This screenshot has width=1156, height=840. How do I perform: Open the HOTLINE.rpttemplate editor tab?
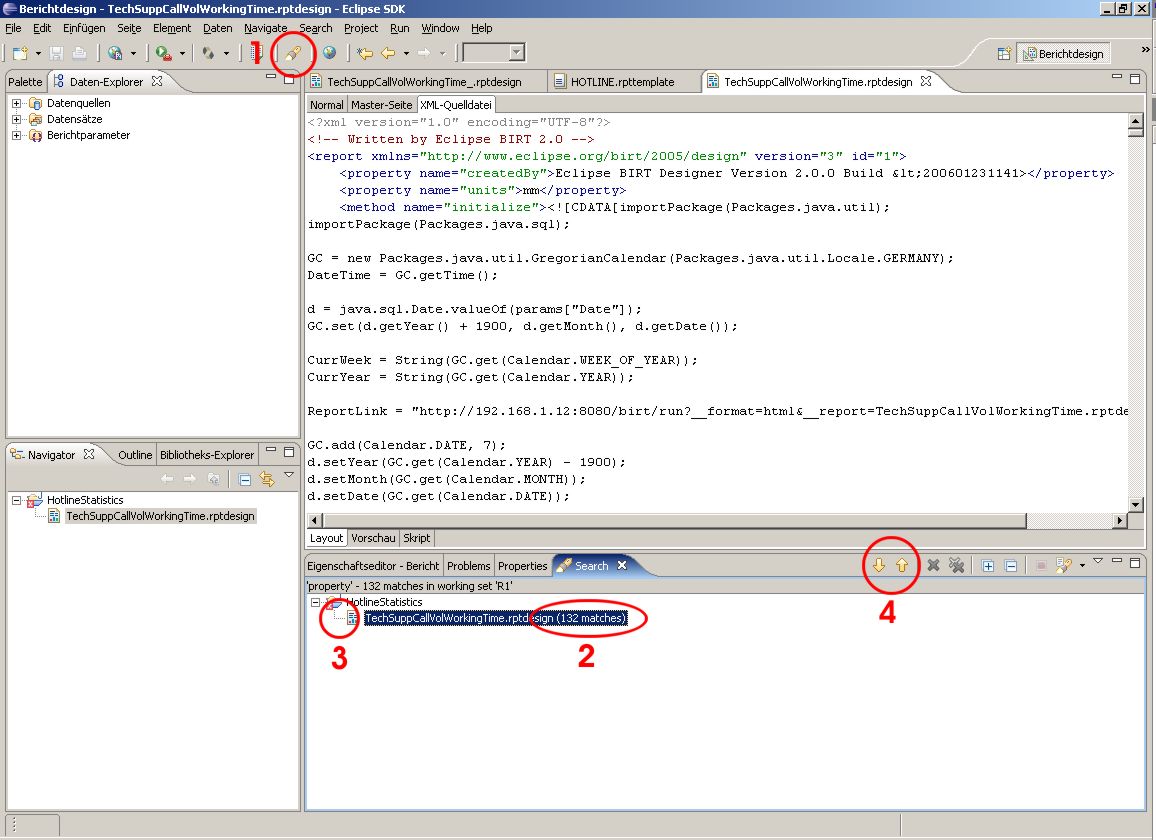622,82
